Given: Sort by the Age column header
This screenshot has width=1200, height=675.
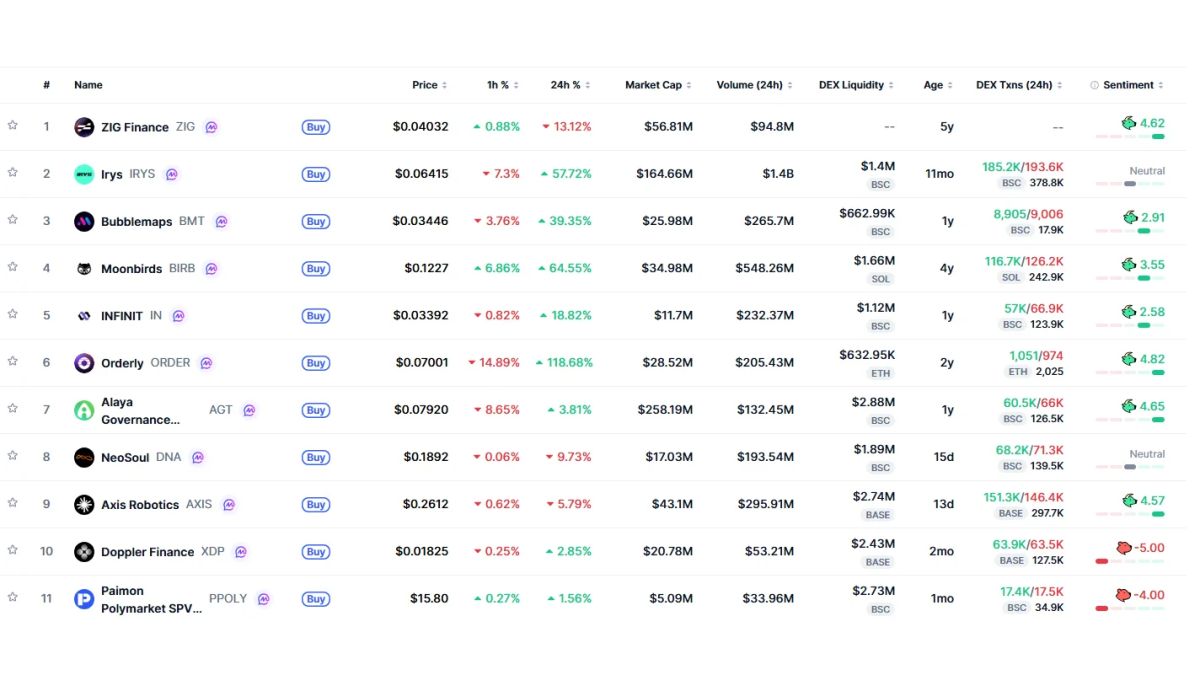Looking at the screenshot, I should pyautogui.click(x=938, y=85).
